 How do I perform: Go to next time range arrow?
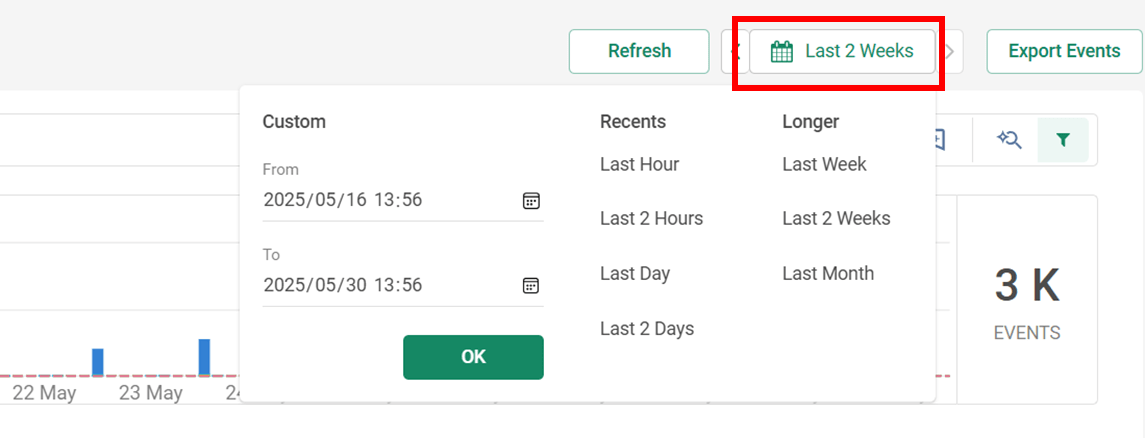pos(950,52)
